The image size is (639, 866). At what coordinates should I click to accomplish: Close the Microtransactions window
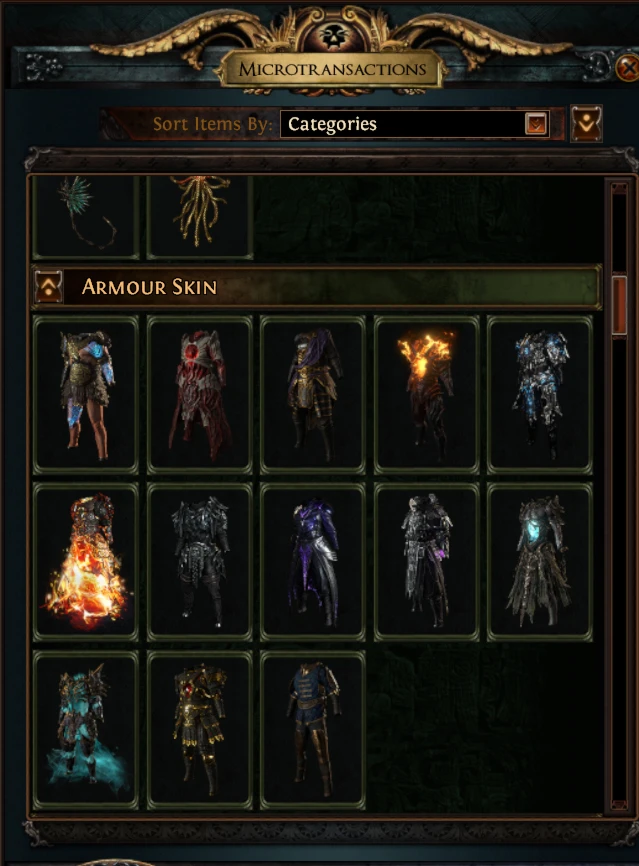click(627, 68)
